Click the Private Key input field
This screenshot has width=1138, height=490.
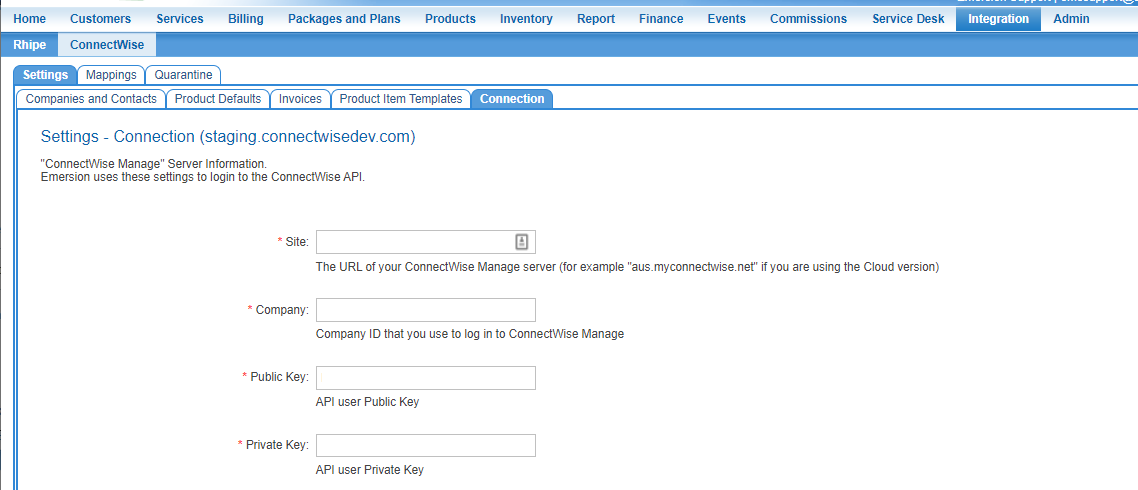click(x=426, y=445)
